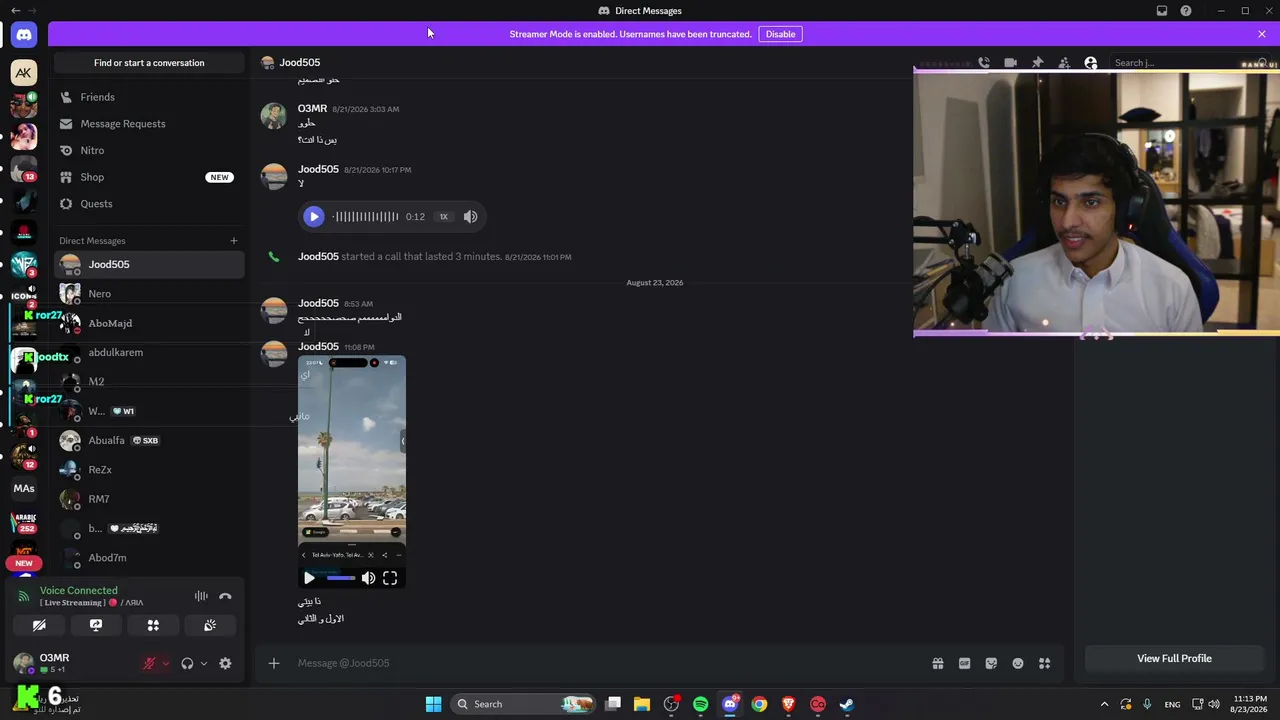
Task: Open the Nero conversation
Action: [149, 294]
